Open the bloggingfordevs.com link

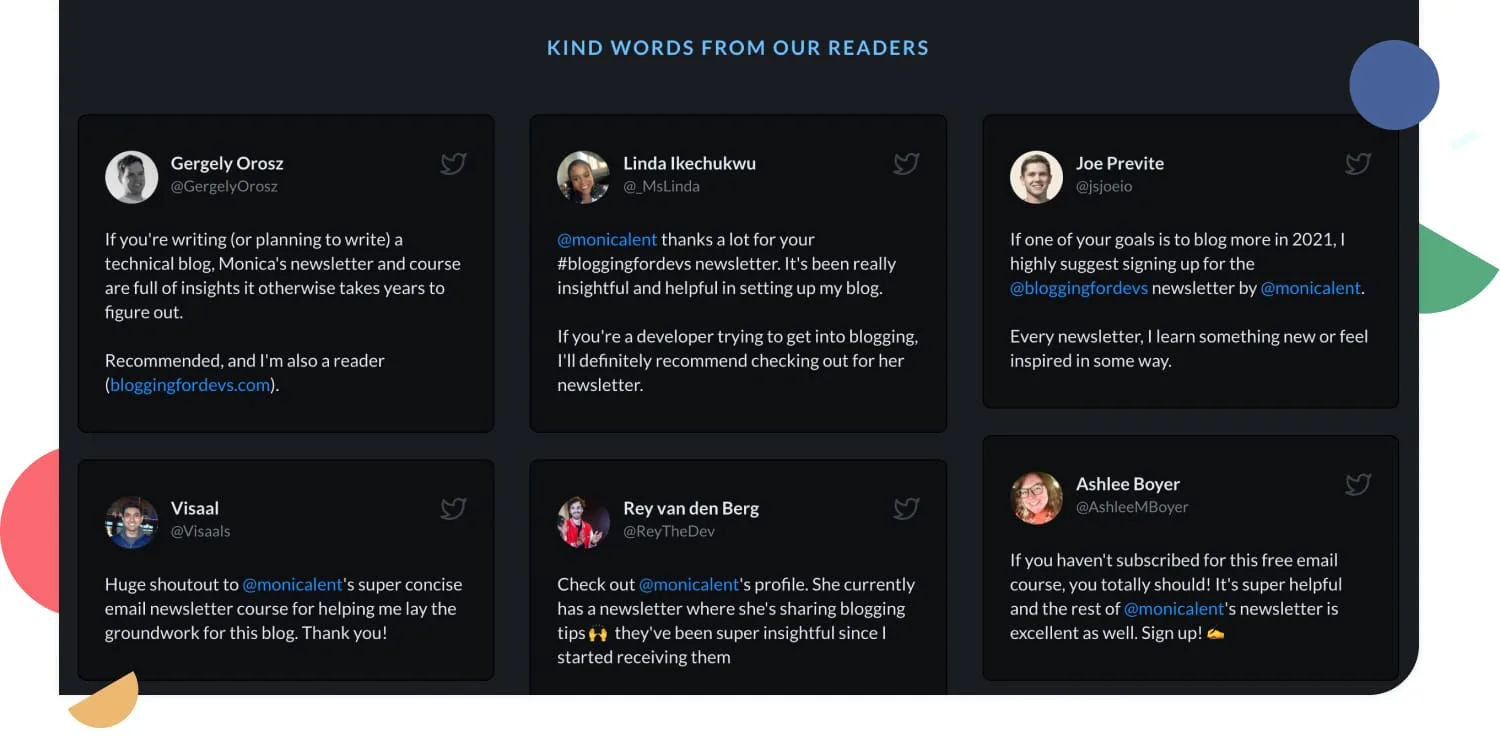(x=188, y=384)
